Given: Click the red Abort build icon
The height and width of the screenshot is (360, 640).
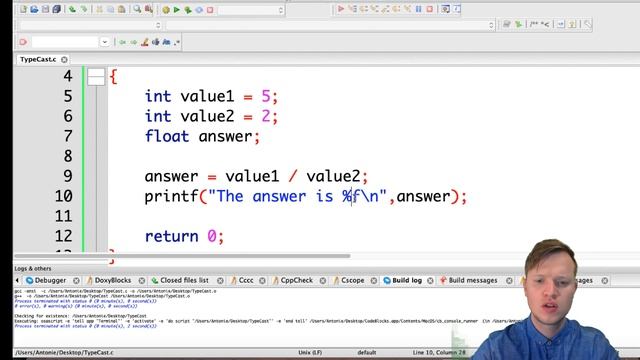Looking at the screenshot, I should (210, 9).
